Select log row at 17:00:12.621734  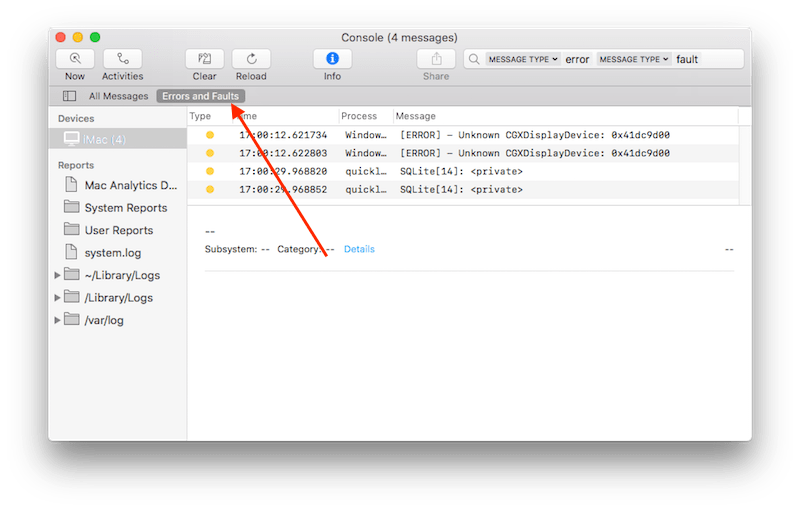pyautogui.click(x=463, y=135)
